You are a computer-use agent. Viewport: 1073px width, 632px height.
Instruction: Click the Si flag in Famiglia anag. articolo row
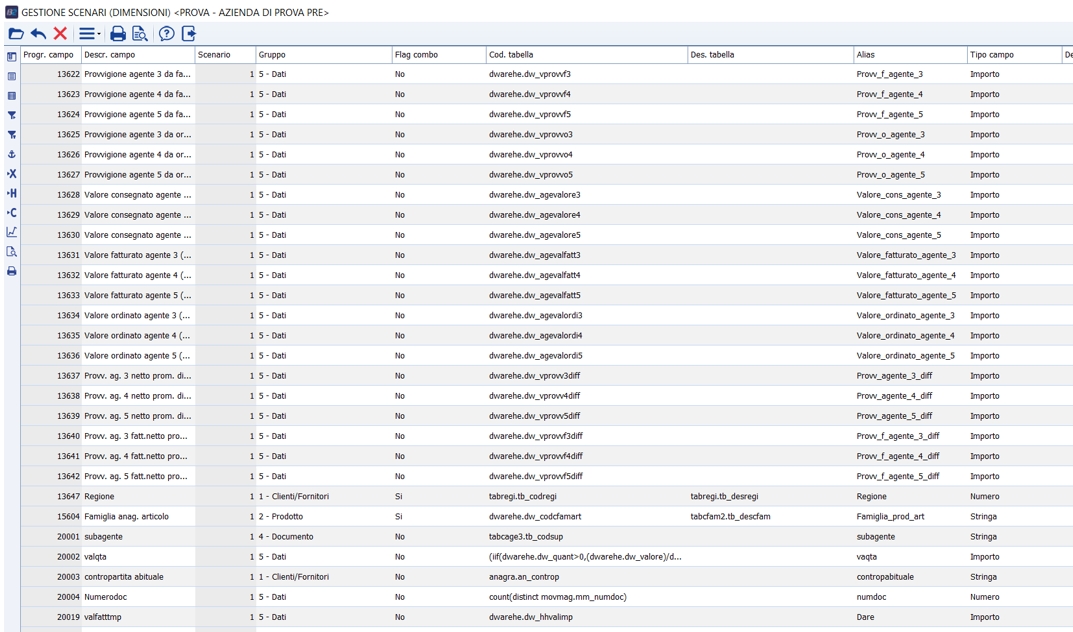point(439,516)
